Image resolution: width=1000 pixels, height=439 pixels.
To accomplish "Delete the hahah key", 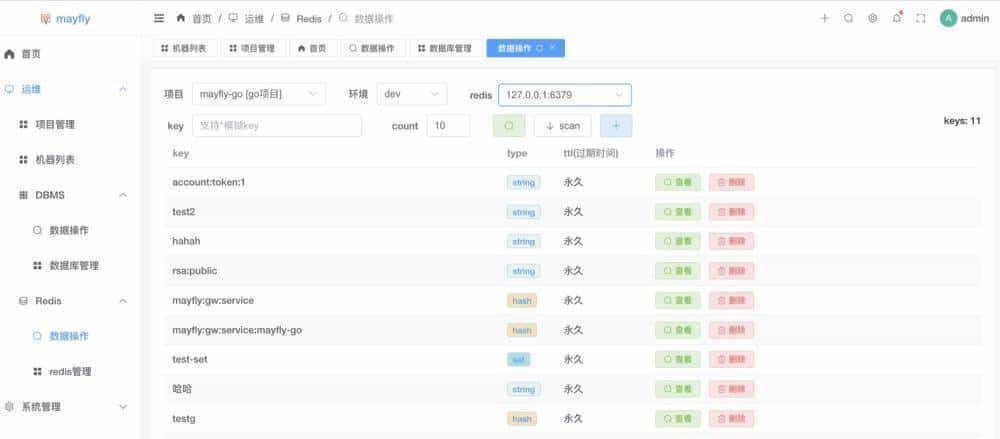I will [731, 241].
